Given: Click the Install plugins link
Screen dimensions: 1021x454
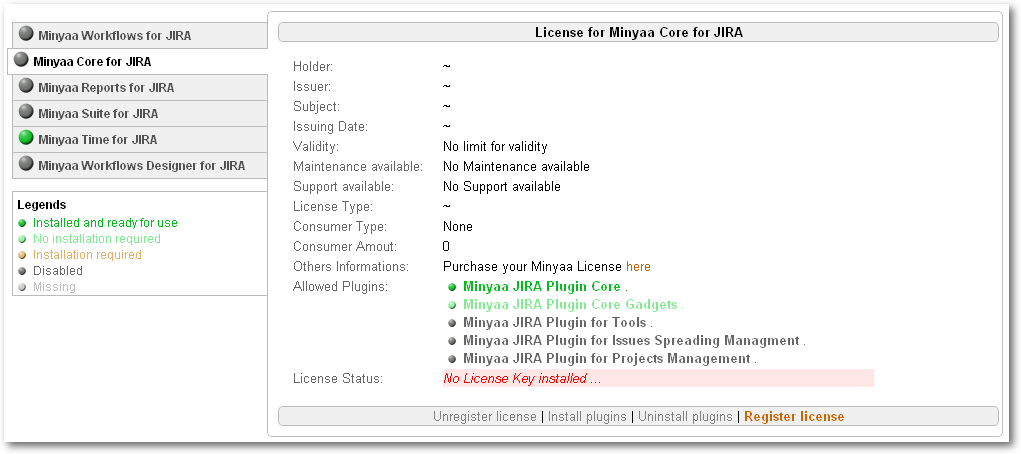Looking at the screenshot, I should tap(587, 416).
